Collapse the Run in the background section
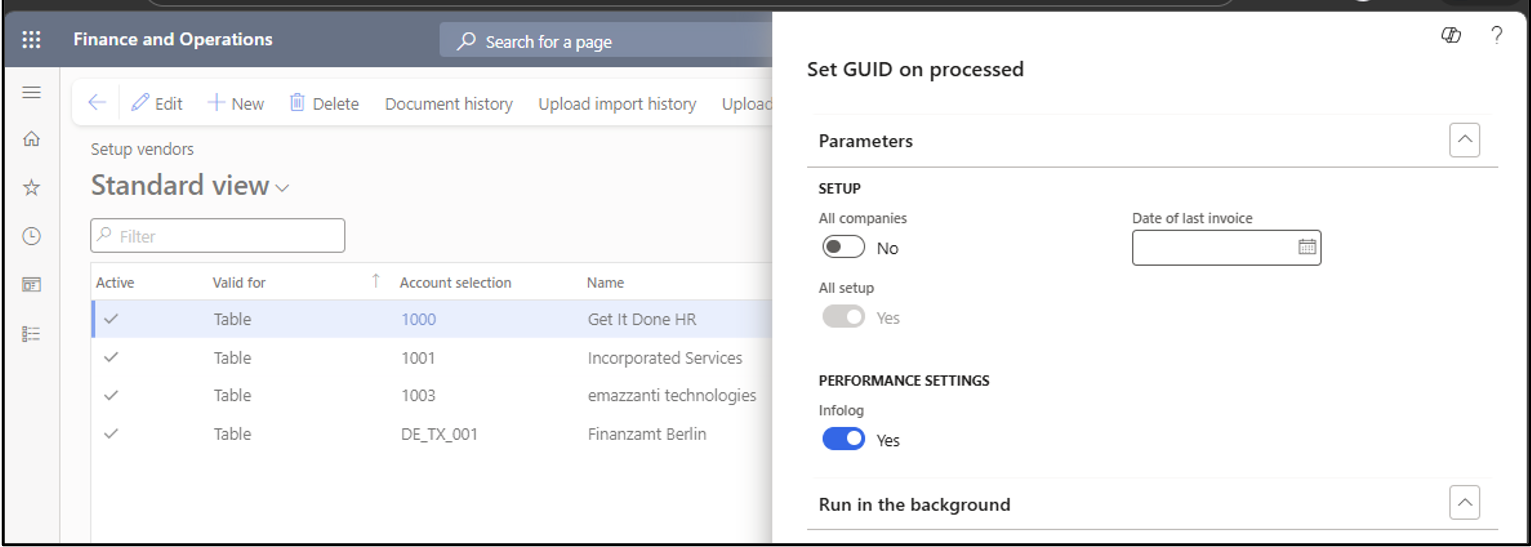Image resolution: width=1531 pixels, height=547 pixels. pyautogui.click(x=1464, y=503)
